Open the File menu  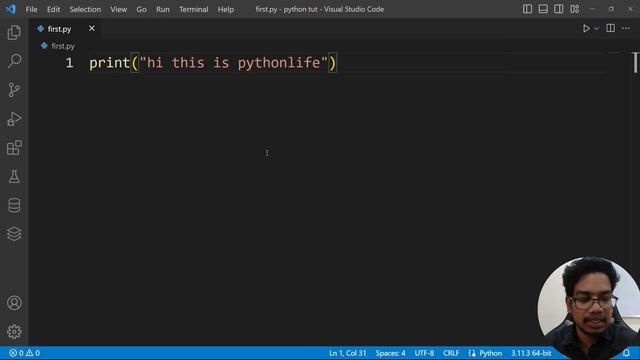pyautogui.click(x=31, y=9)
